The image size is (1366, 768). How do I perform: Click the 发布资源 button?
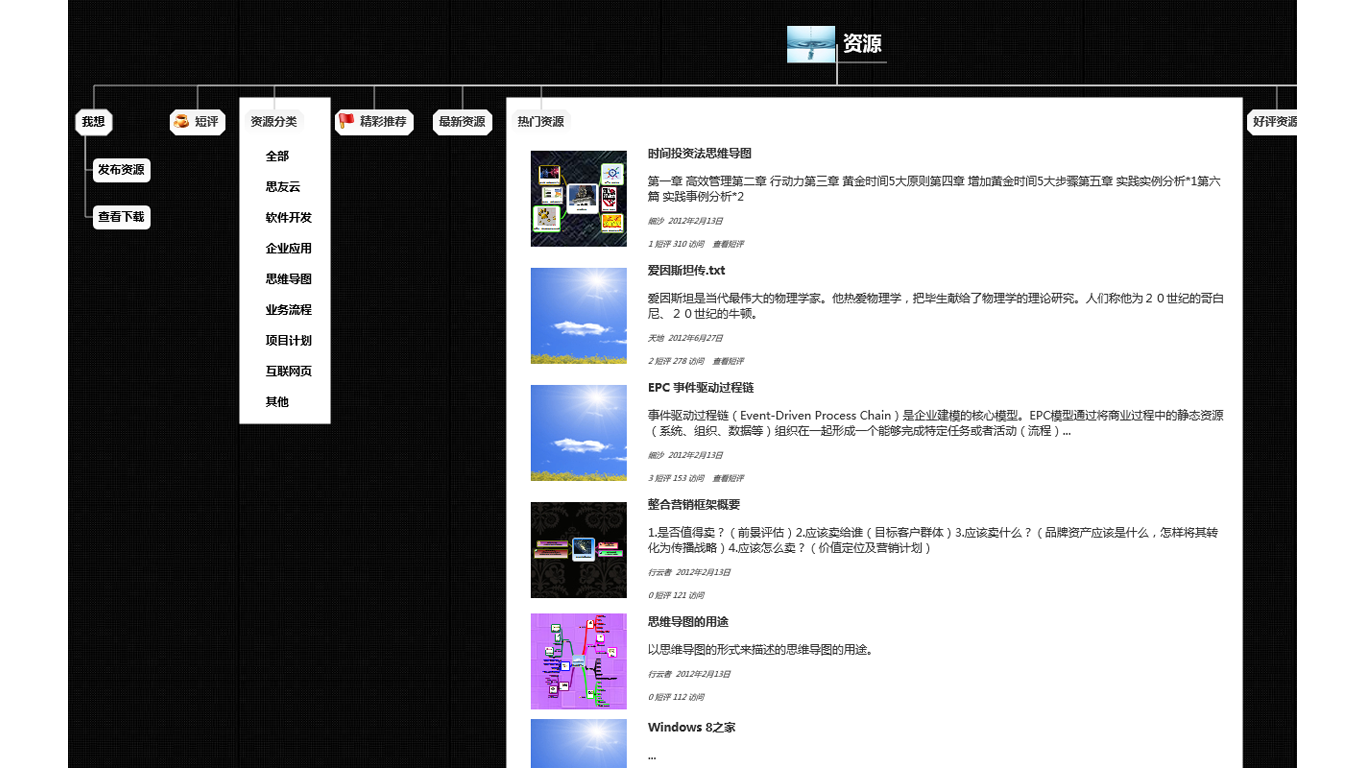121,170
